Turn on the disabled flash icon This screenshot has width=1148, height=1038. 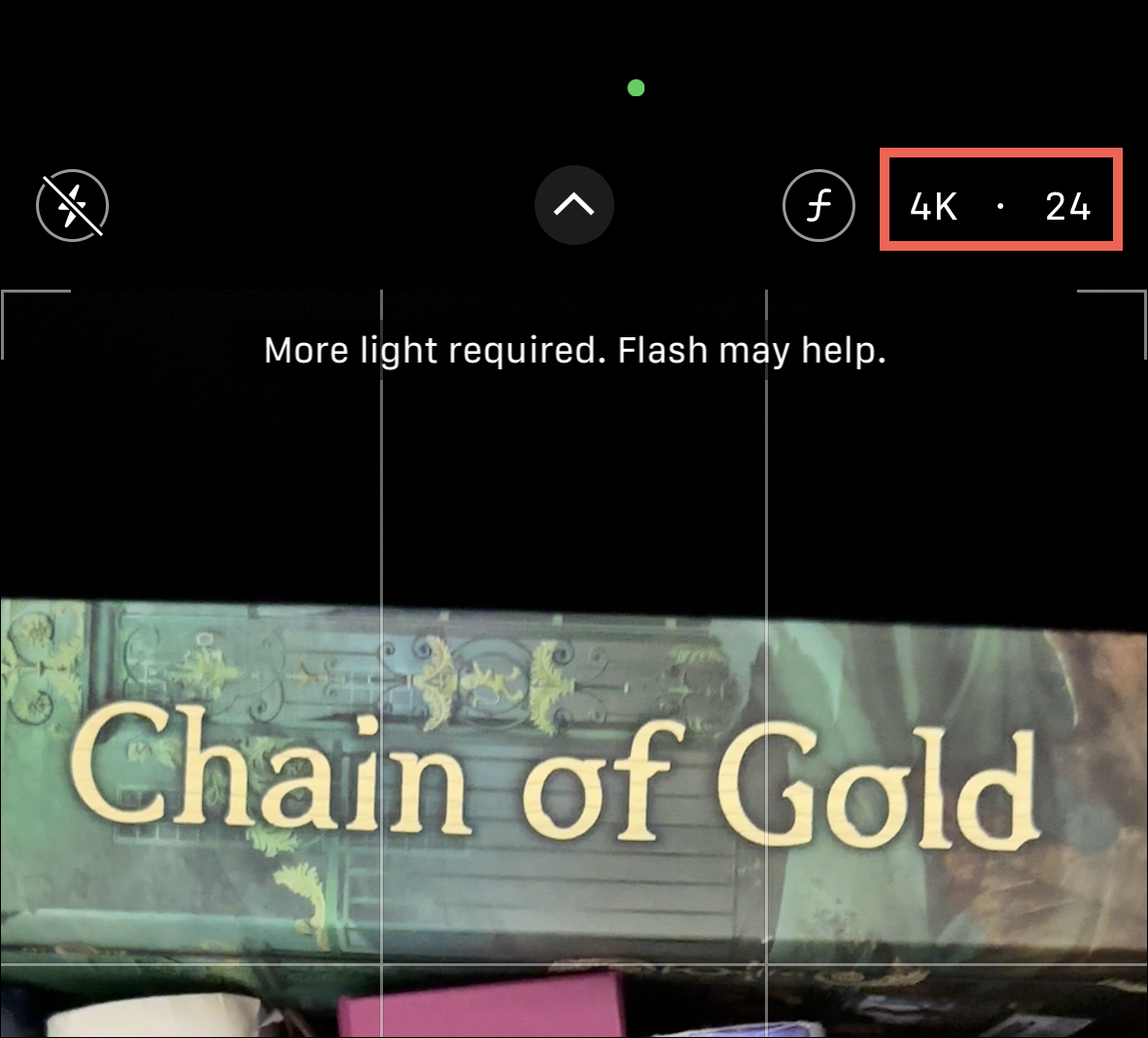coord(72,206)
